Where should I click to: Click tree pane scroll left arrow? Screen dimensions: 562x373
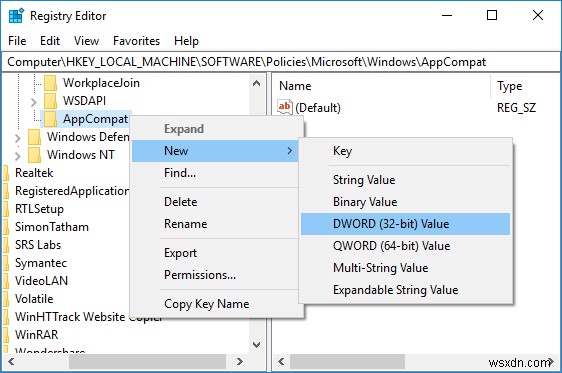coord(11,362)
